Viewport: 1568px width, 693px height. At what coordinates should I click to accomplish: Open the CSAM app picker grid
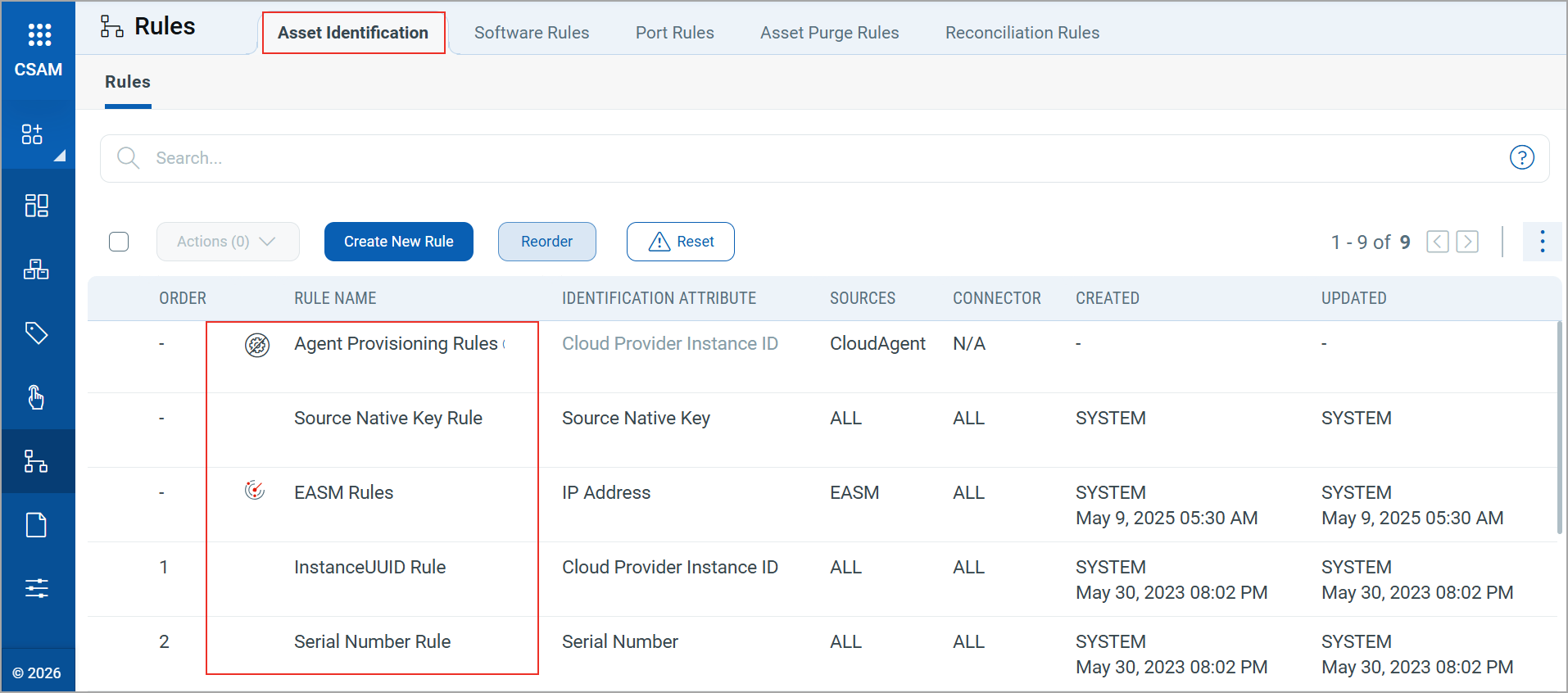tap(39, 34)
